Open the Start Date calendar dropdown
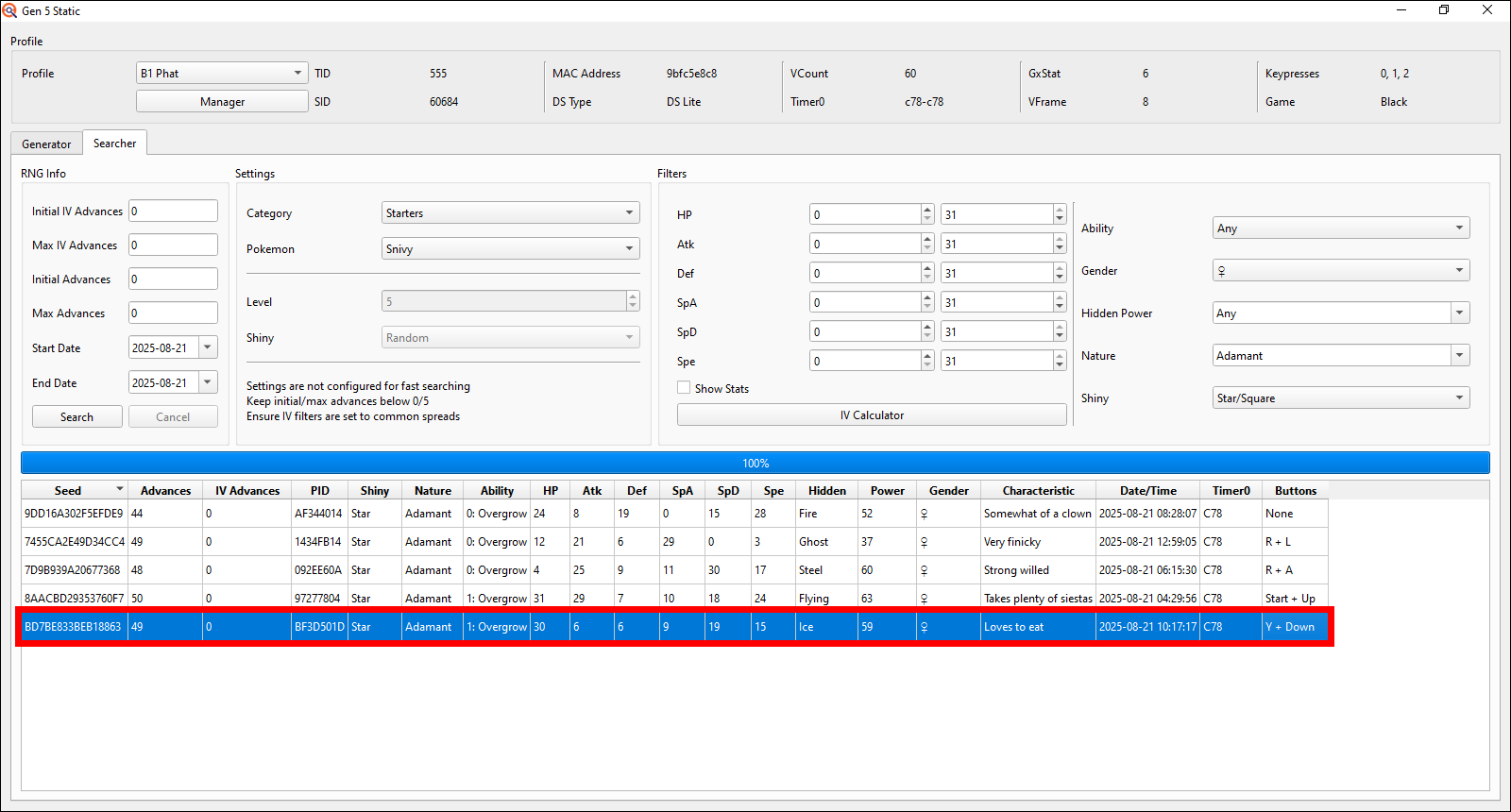 pyautogui.click(x=208, y=347)
